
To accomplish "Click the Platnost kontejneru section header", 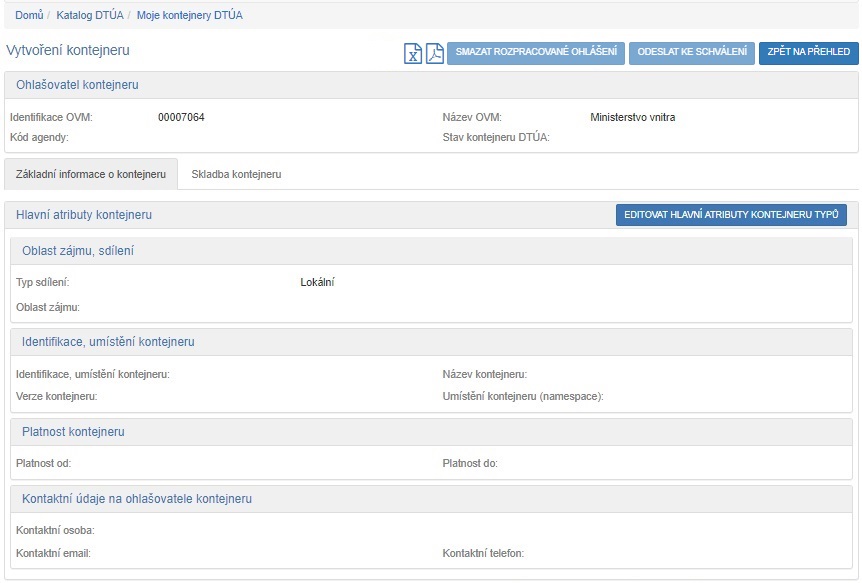I will click(x=73, y=432).
